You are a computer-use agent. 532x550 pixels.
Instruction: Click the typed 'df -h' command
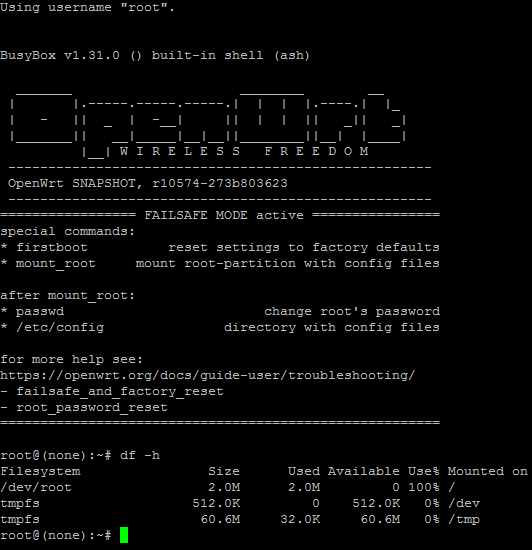[140, 455]
